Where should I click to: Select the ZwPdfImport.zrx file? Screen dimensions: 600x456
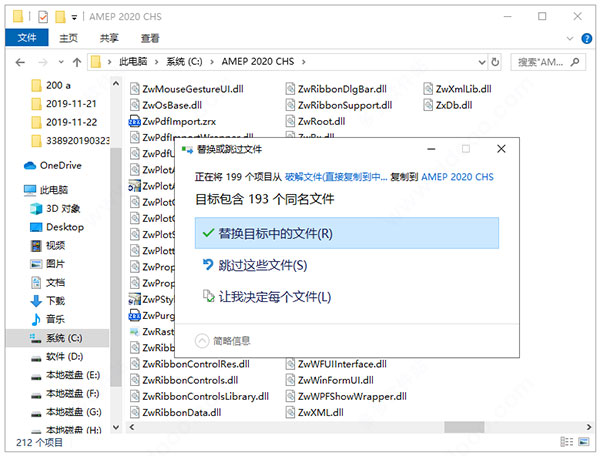[177, 120]
